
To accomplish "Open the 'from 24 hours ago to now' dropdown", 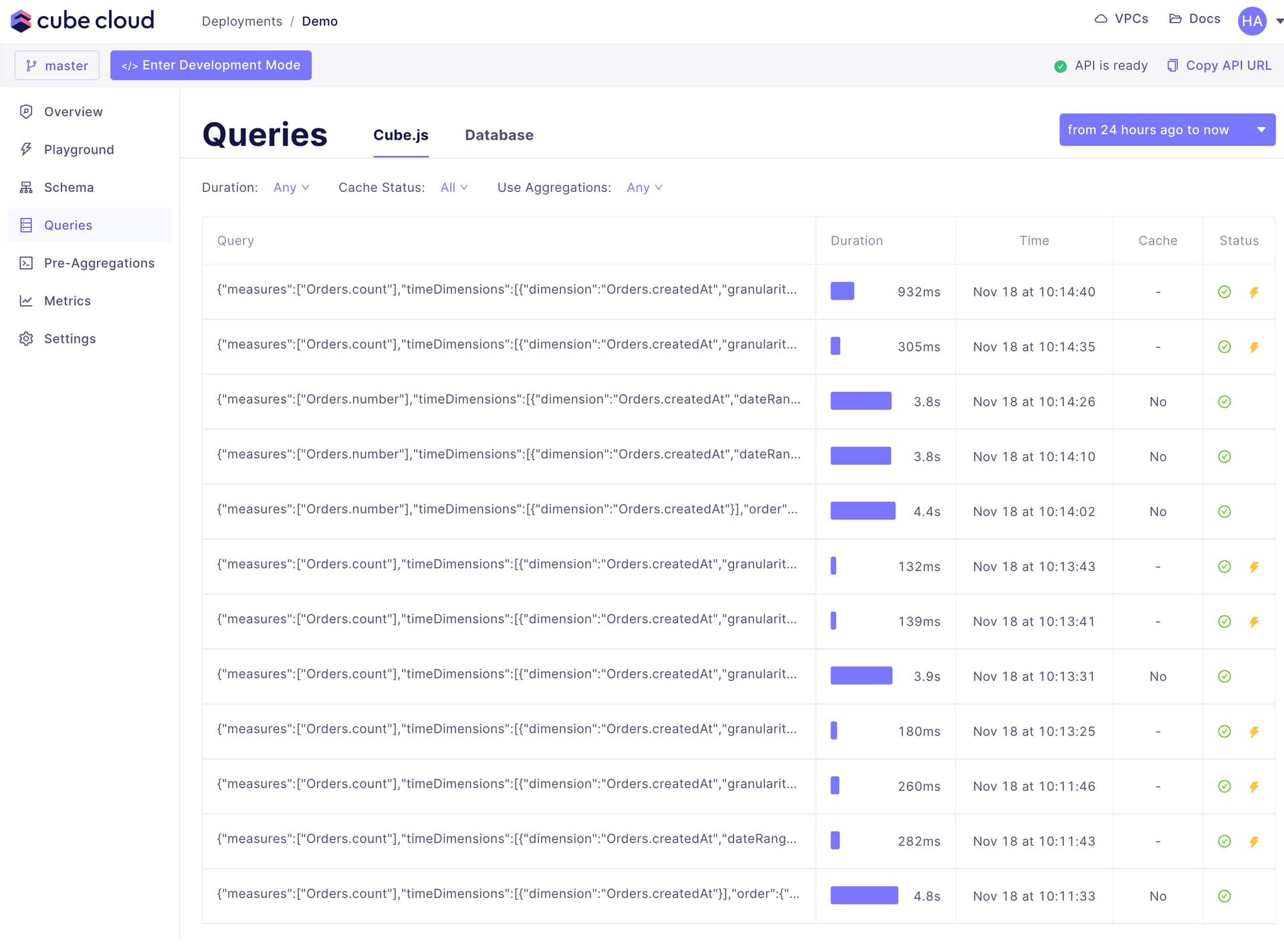I will pyautogui.click(x=1167, y=130).
